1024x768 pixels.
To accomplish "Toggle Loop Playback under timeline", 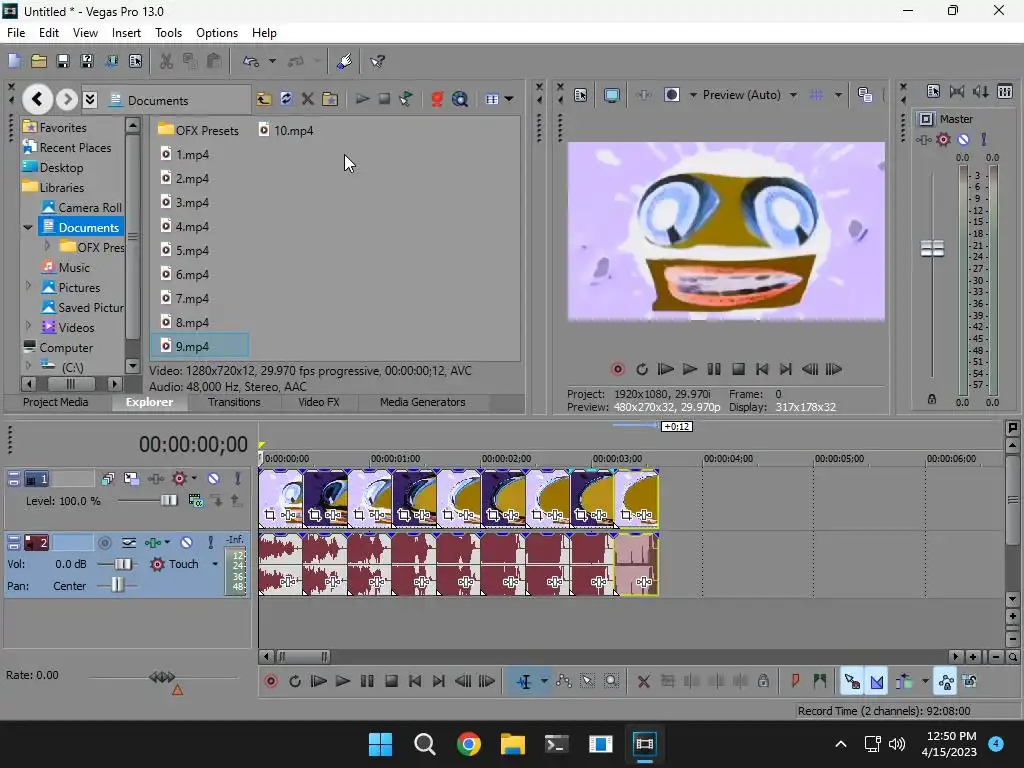I will (295, 682).
